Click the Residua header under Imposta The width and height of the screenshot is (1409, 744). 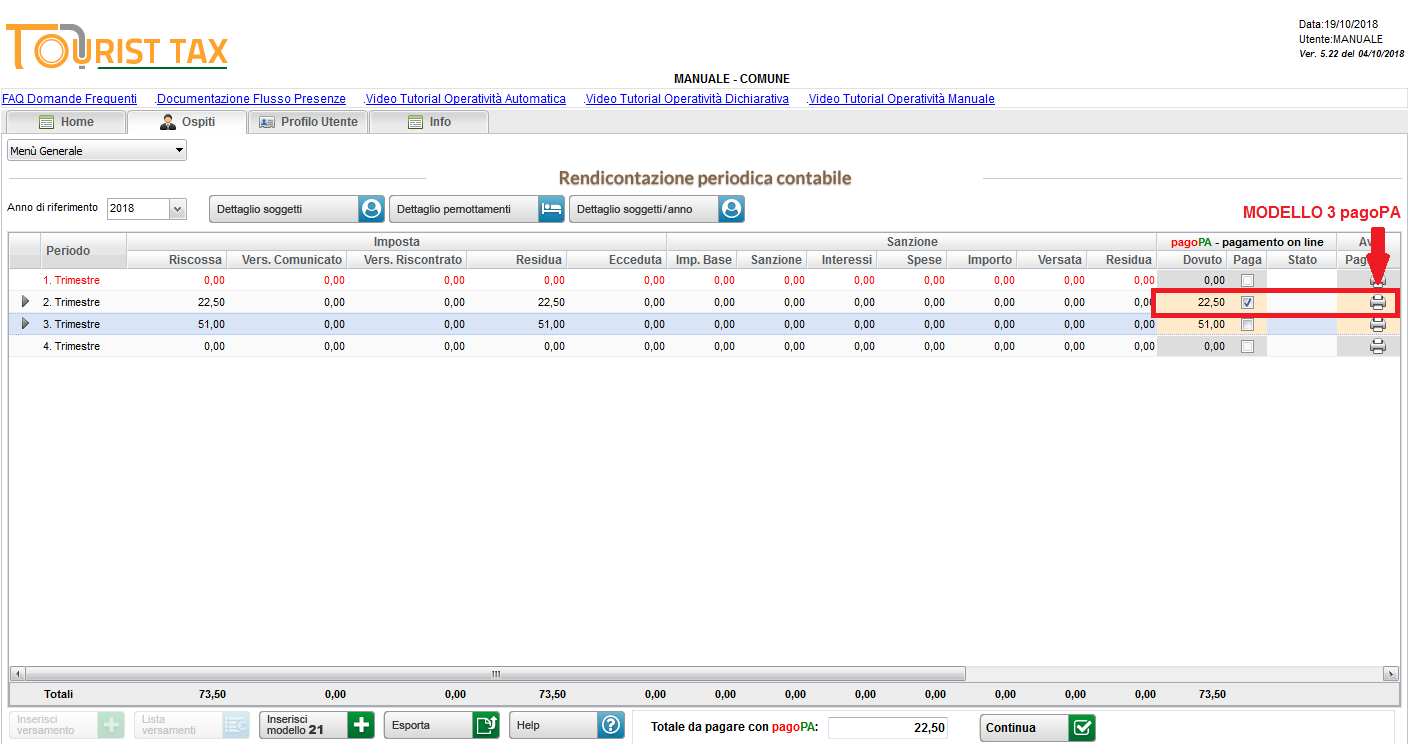[x=517, y=260]
